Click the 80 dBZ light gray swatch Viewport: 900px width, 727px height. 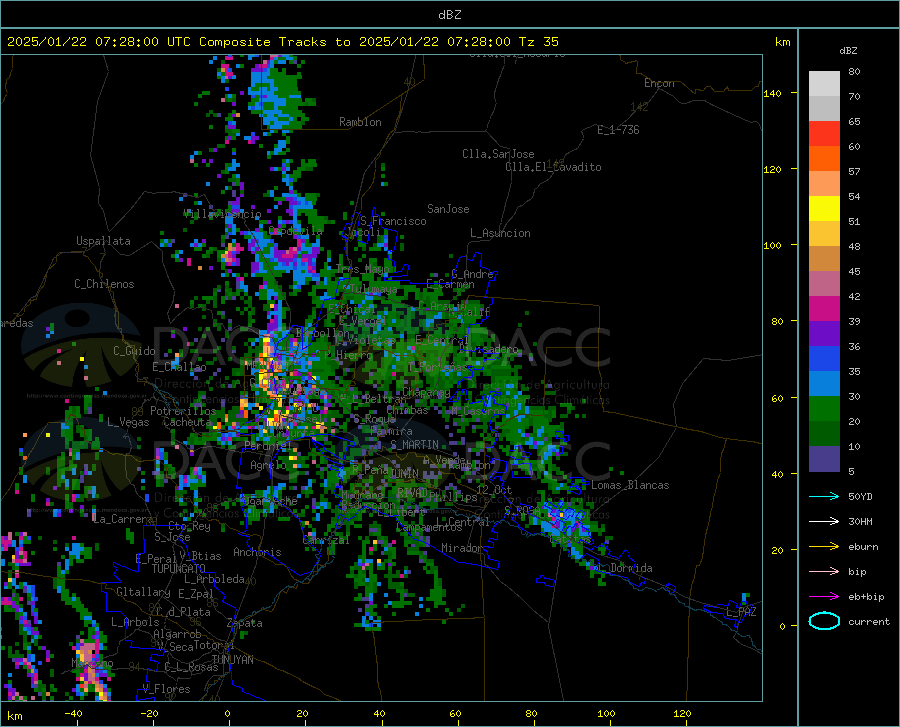pos(824,84)
